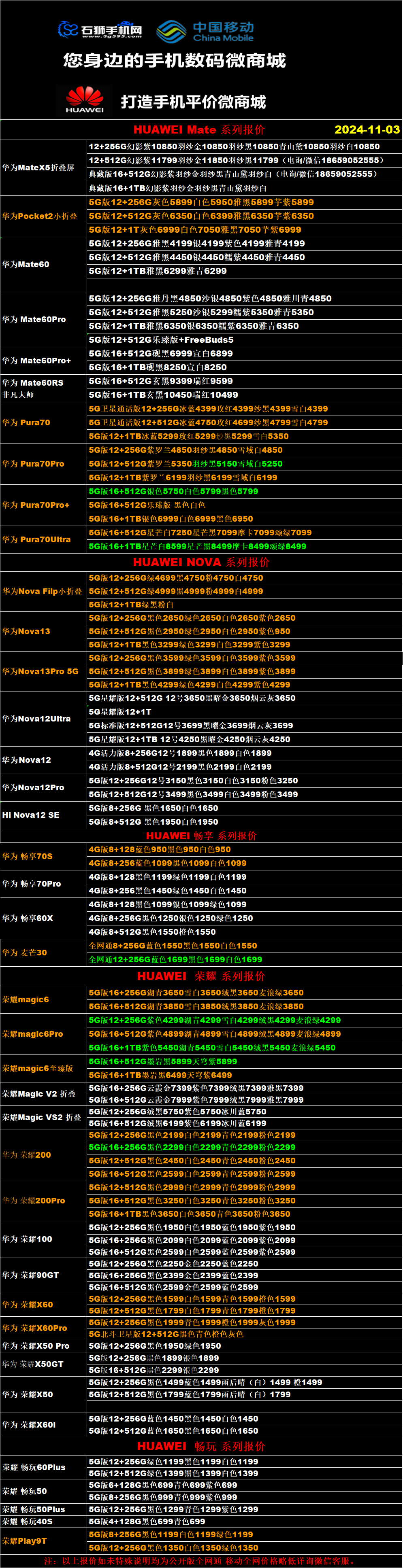Click the 石狮手机网 dragon logo

[100, 29]
